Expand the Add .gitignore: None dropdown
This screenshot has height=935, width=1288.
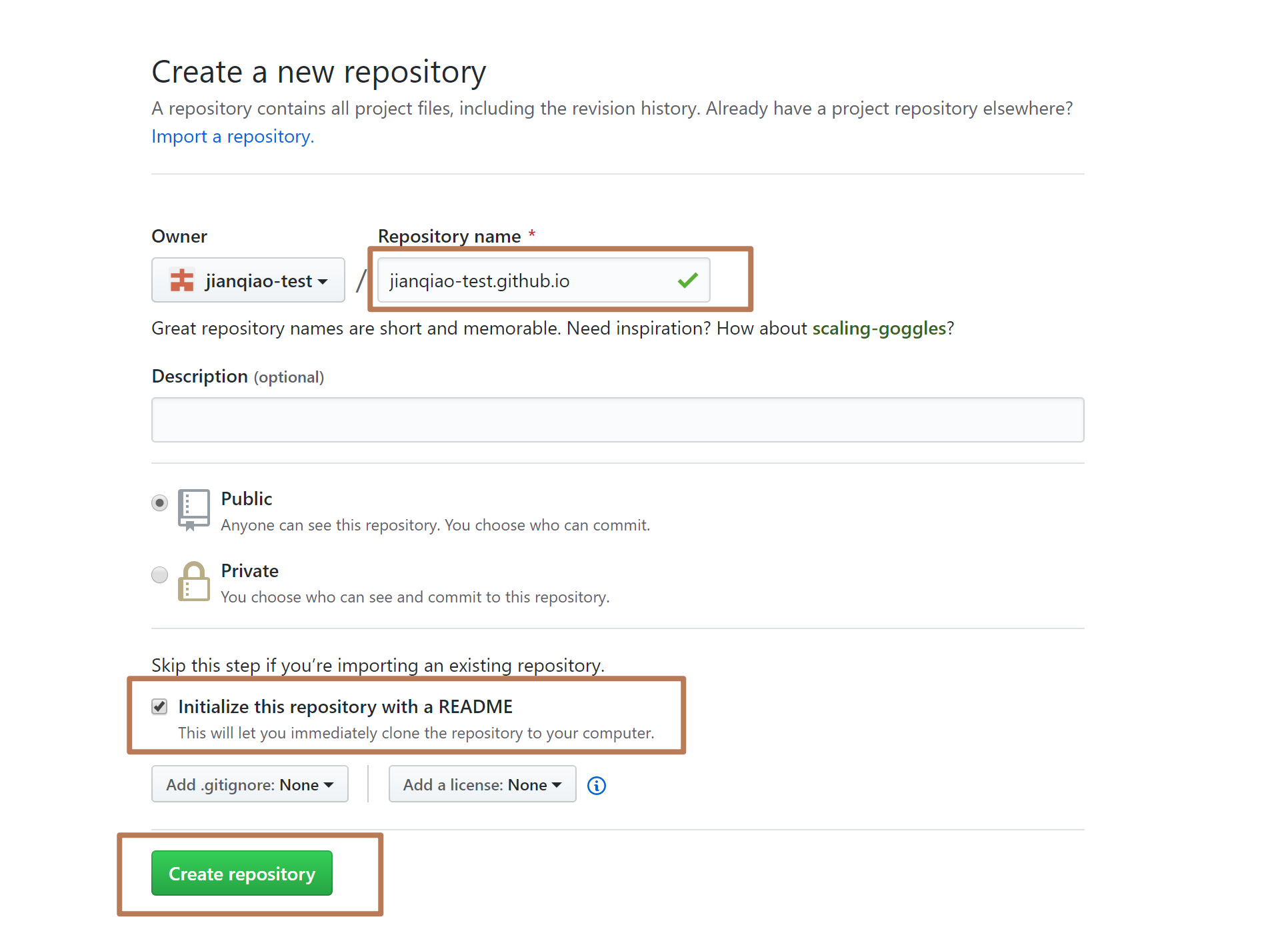[250, 784]
